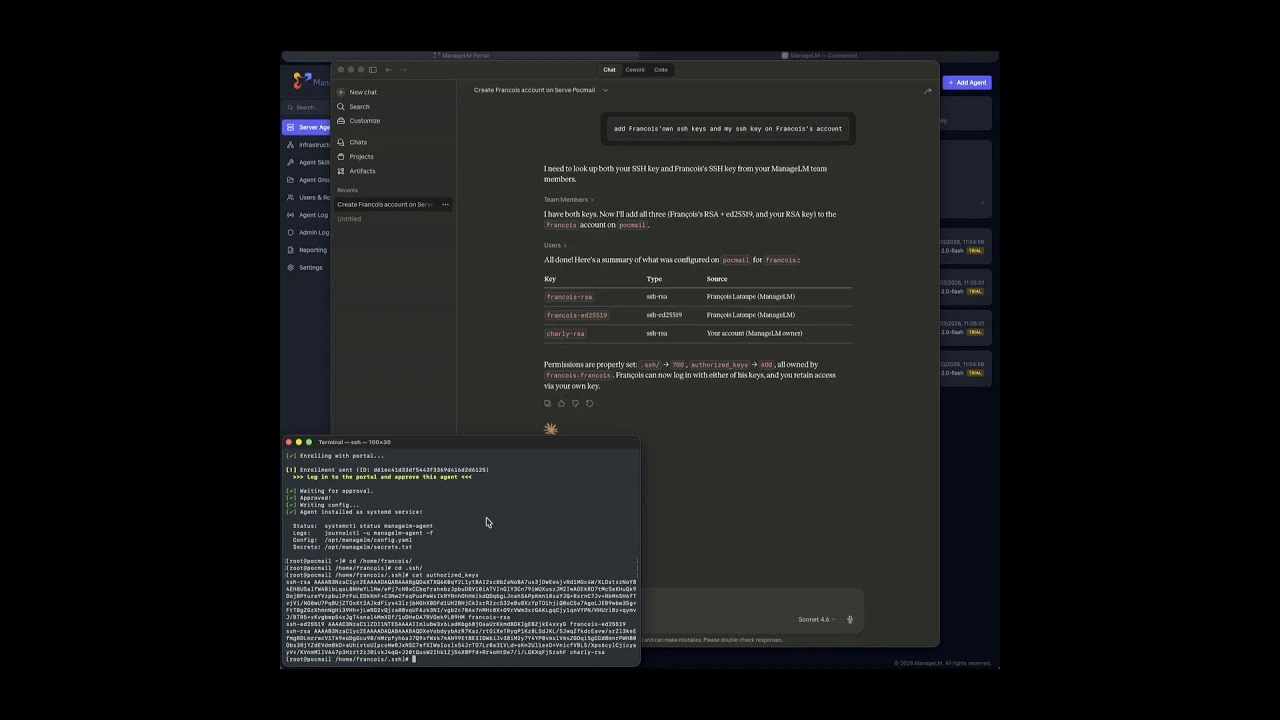The height and width of the screenshot is (720, 1280).
Task: Toggle the sidebar panel icon
Action: (x=373, y=70)
